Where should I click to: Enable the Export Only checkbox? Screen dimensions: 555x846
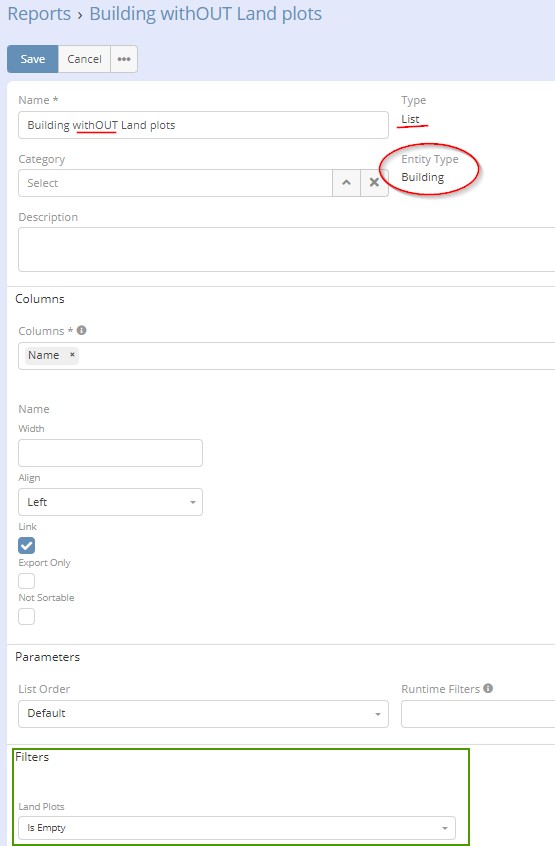tap(26, 581)
